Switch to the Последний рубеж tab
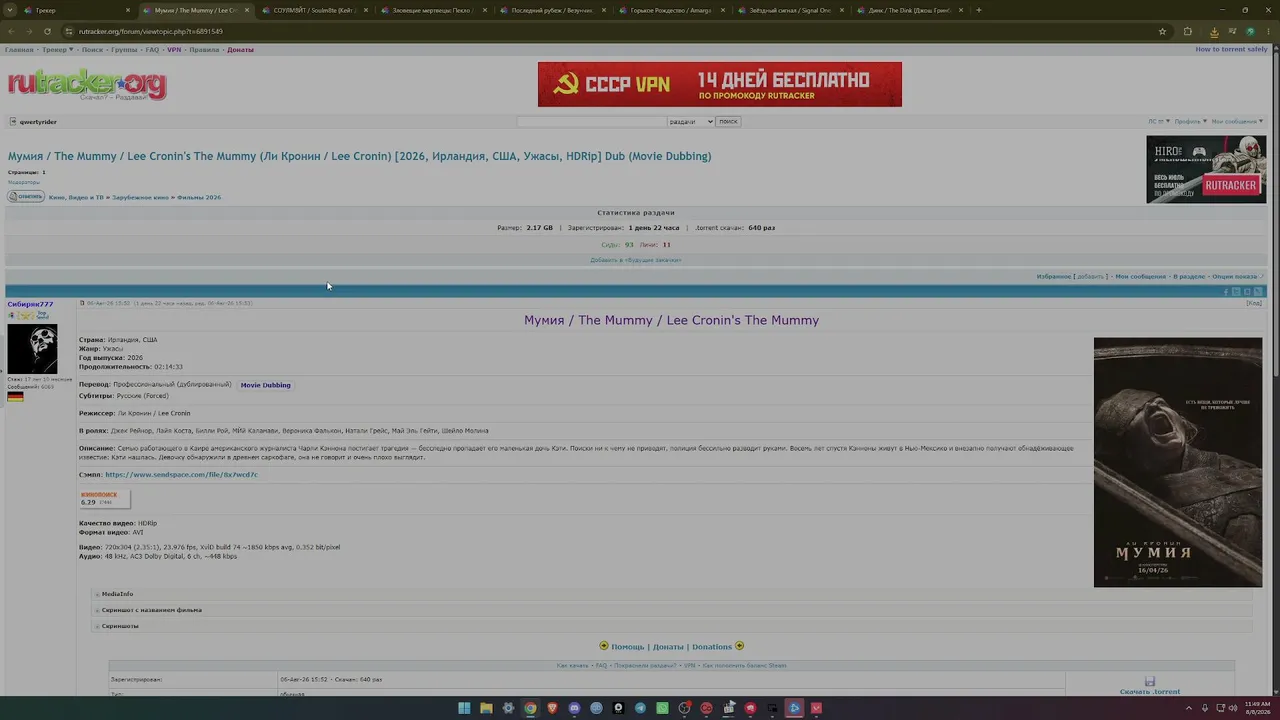The height and width of the screenshot is (720, 1280). 552,10
